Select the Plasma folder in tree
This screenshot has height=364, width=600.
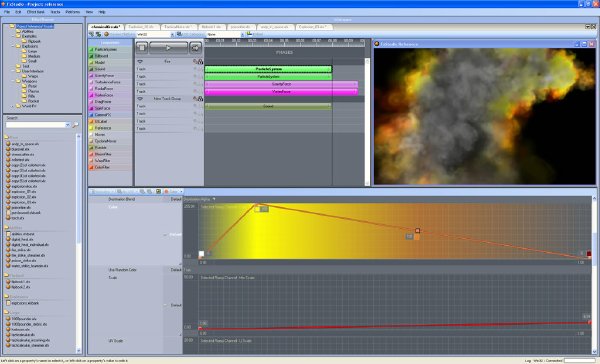pos(33,91)
